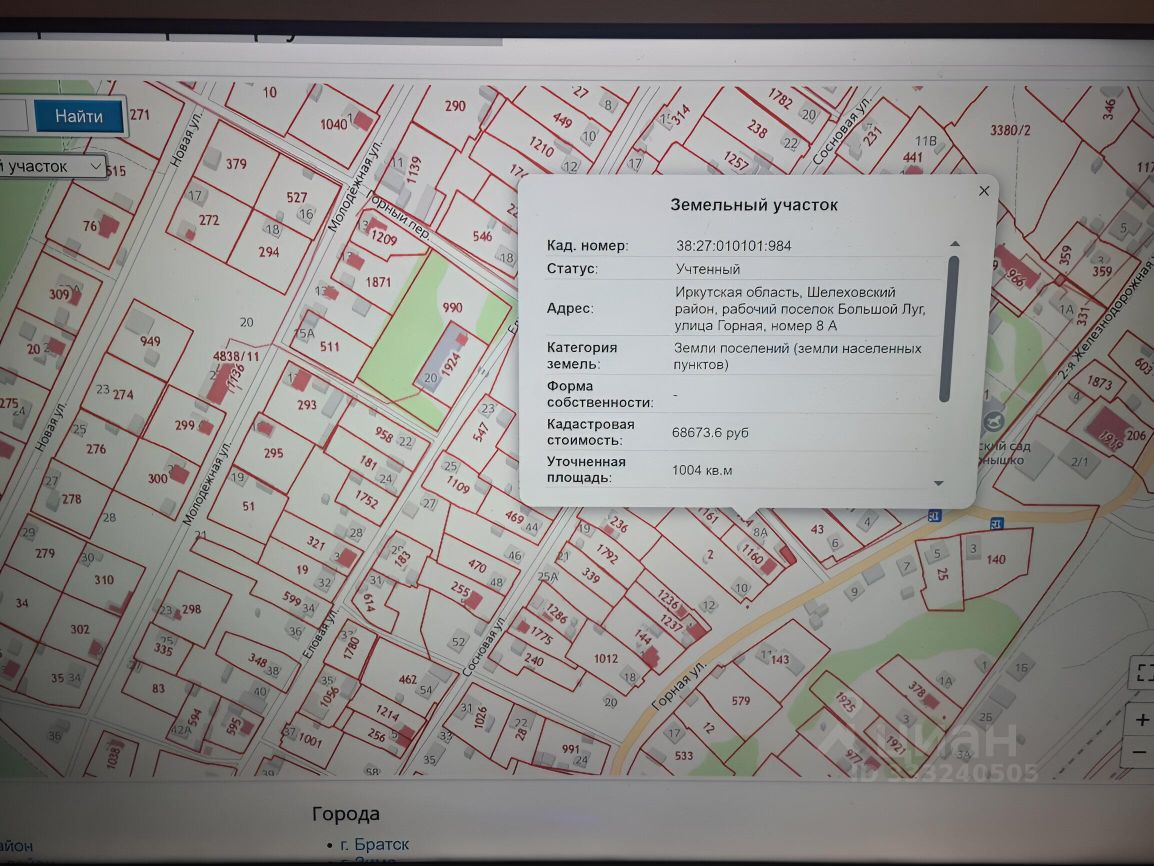Select parcel 579 on the map
The width and height of the screenshot is (1154, 866).
(x=740, y=701)
